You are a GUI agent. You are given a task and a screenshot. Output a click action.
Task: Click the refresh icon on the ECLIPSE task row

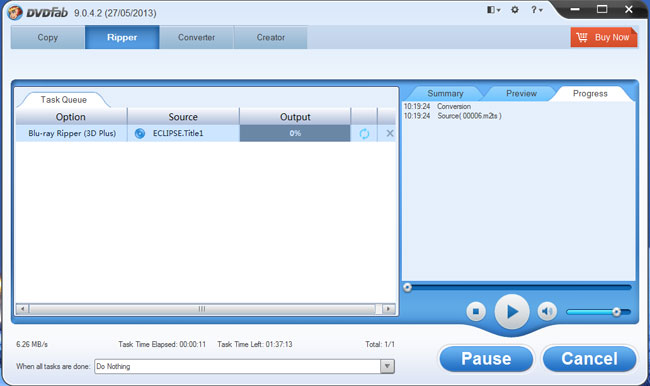(364, 134)
